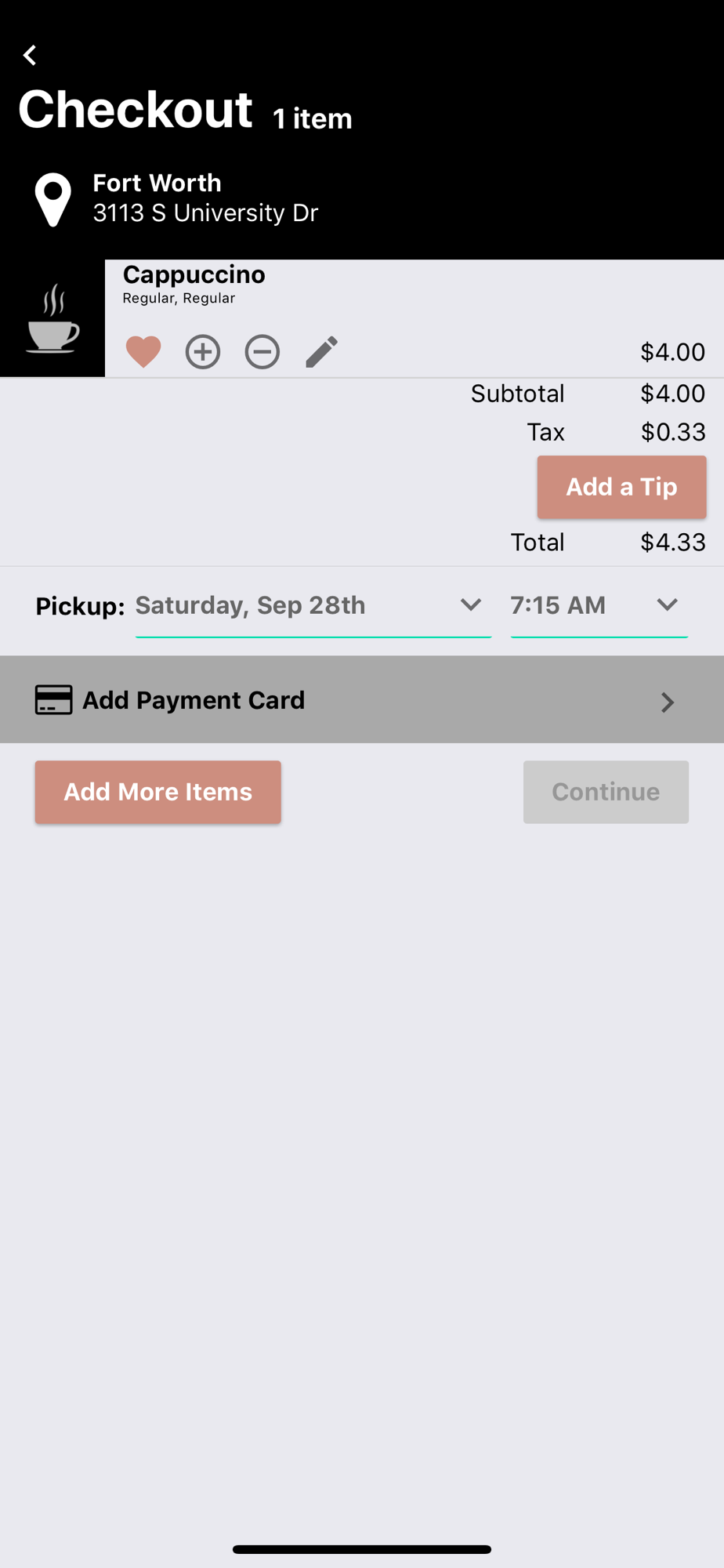Tap the payment card icon
724x1568 pixels.
(x=54, y=700)
